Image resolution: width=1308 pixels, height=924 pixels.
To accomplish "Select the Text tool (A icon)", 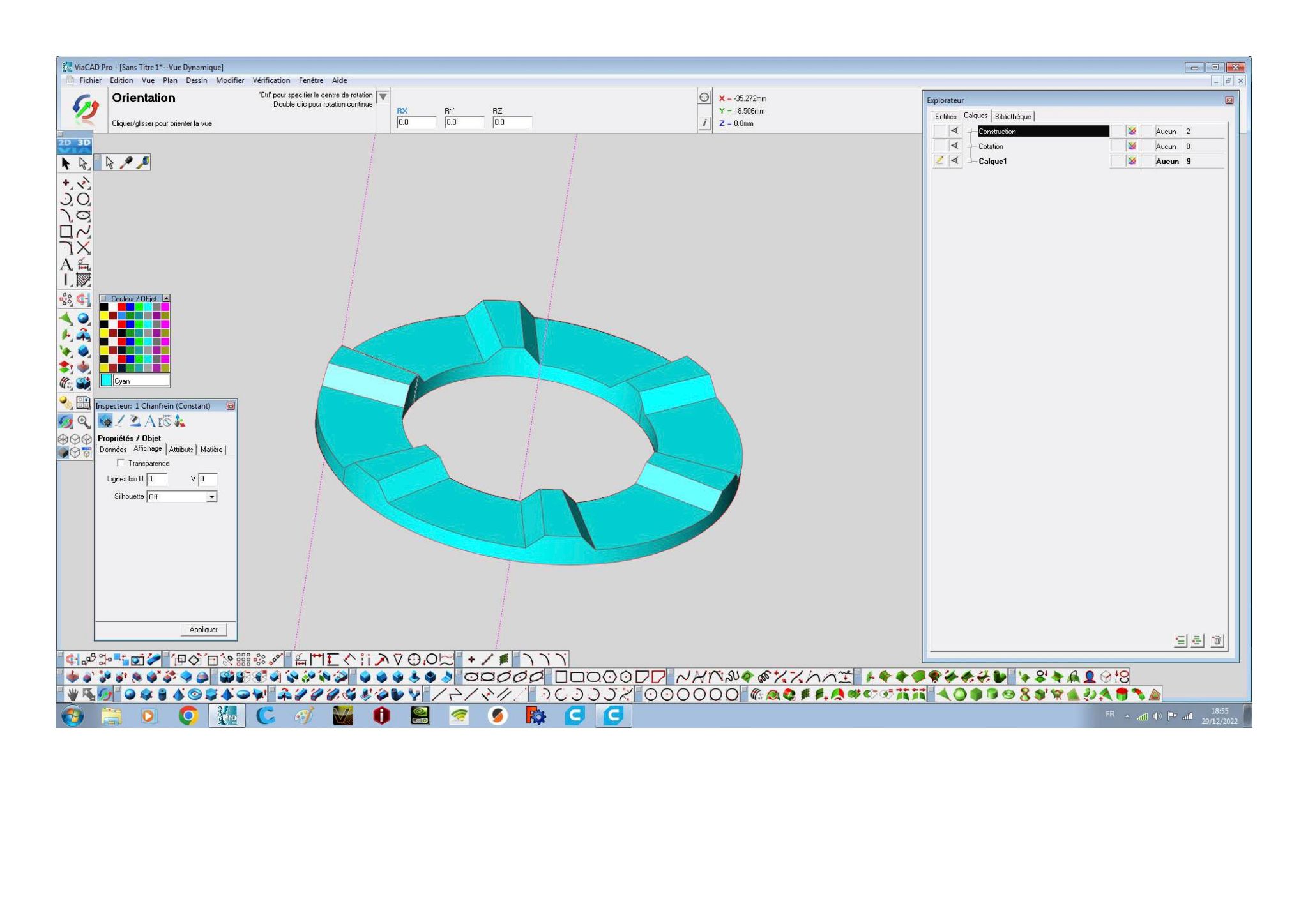I will click(x=66, y=264).
